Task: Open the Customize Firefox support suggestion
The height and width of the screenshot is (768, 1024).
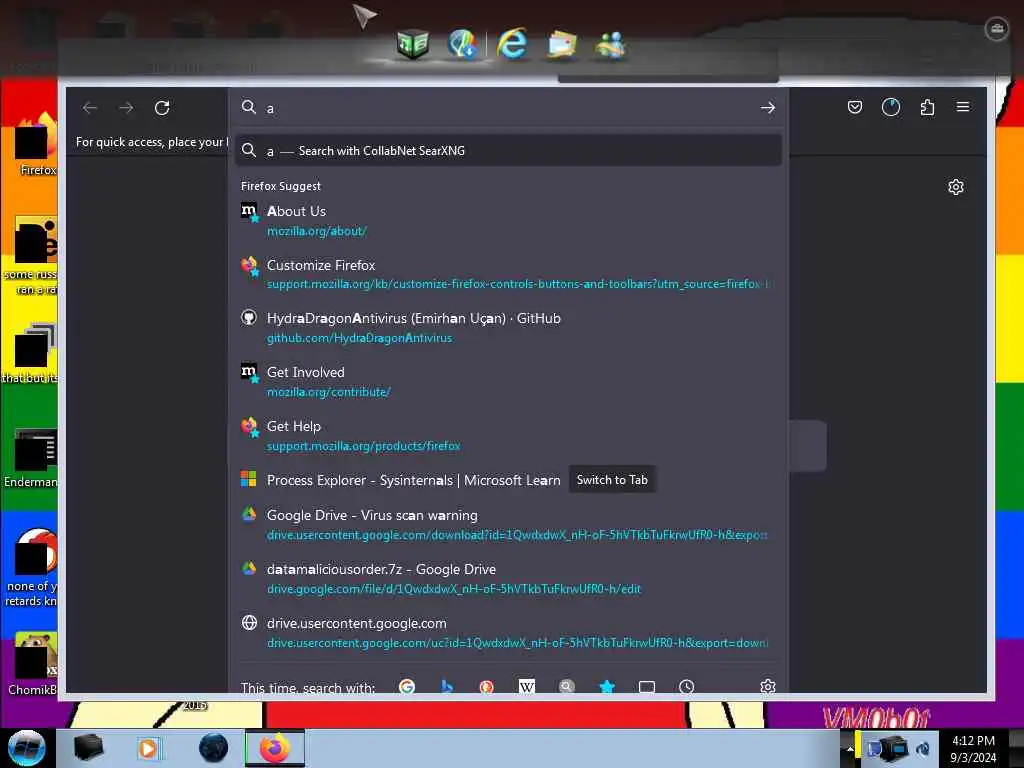Action: click(508, 274)
